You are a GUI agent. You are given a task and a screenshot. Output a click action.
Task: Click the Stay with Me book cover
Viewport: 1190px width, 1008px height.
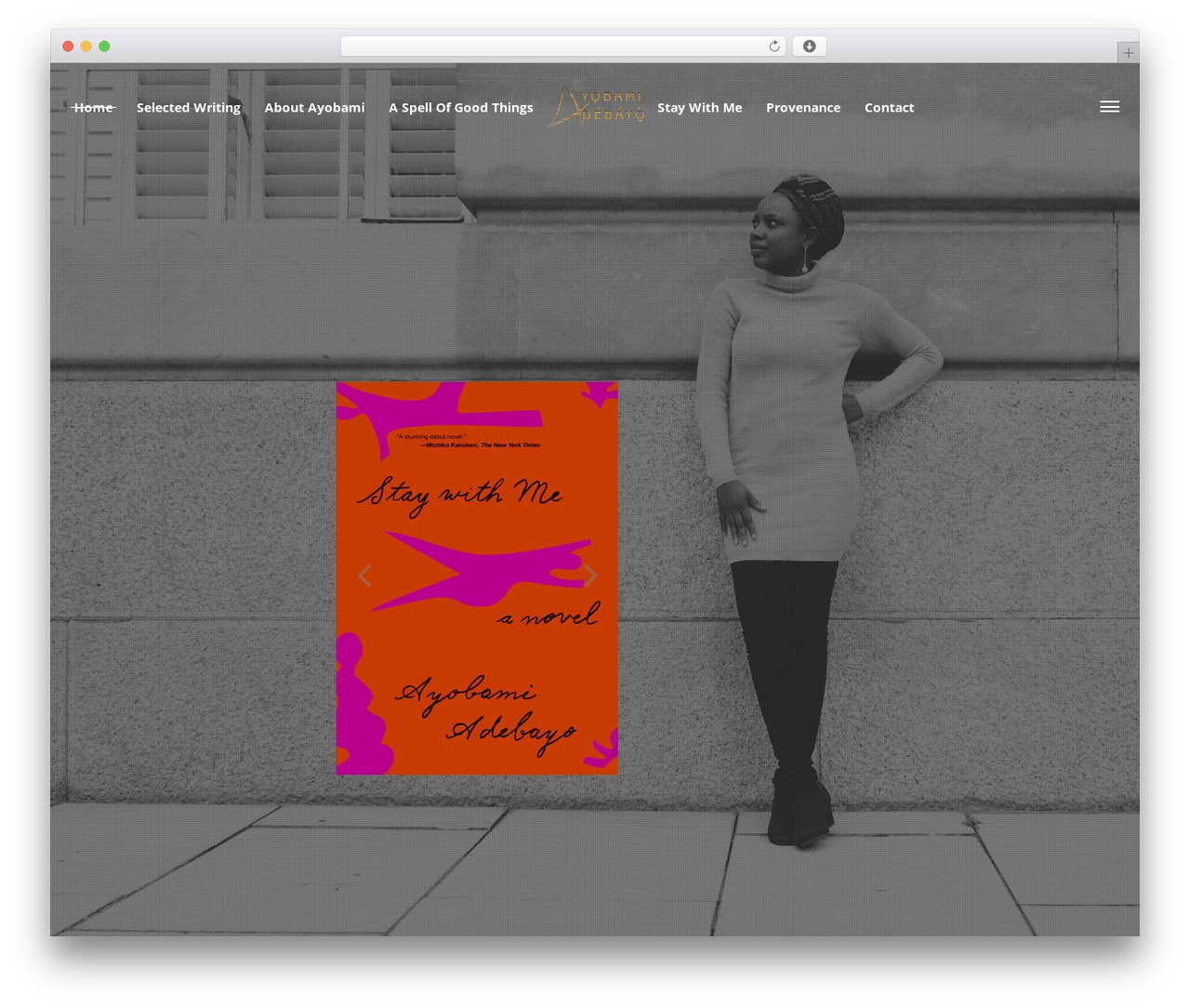point(477,577)
